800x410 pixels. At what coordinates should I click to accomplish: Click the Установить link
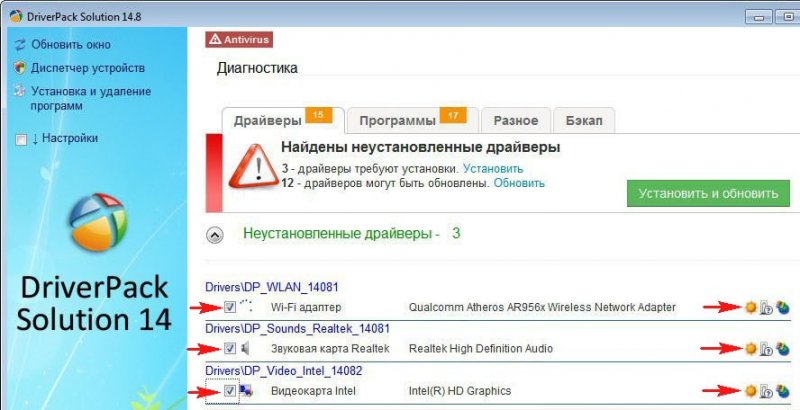tap(493, 169)
